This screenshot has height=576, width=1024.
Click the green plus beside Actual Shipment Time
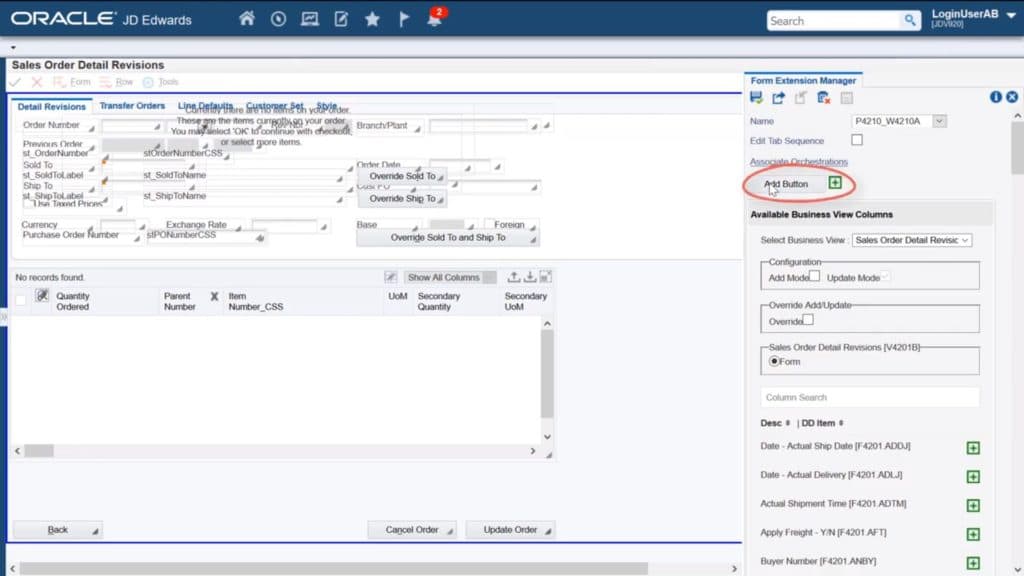[973, 505]
